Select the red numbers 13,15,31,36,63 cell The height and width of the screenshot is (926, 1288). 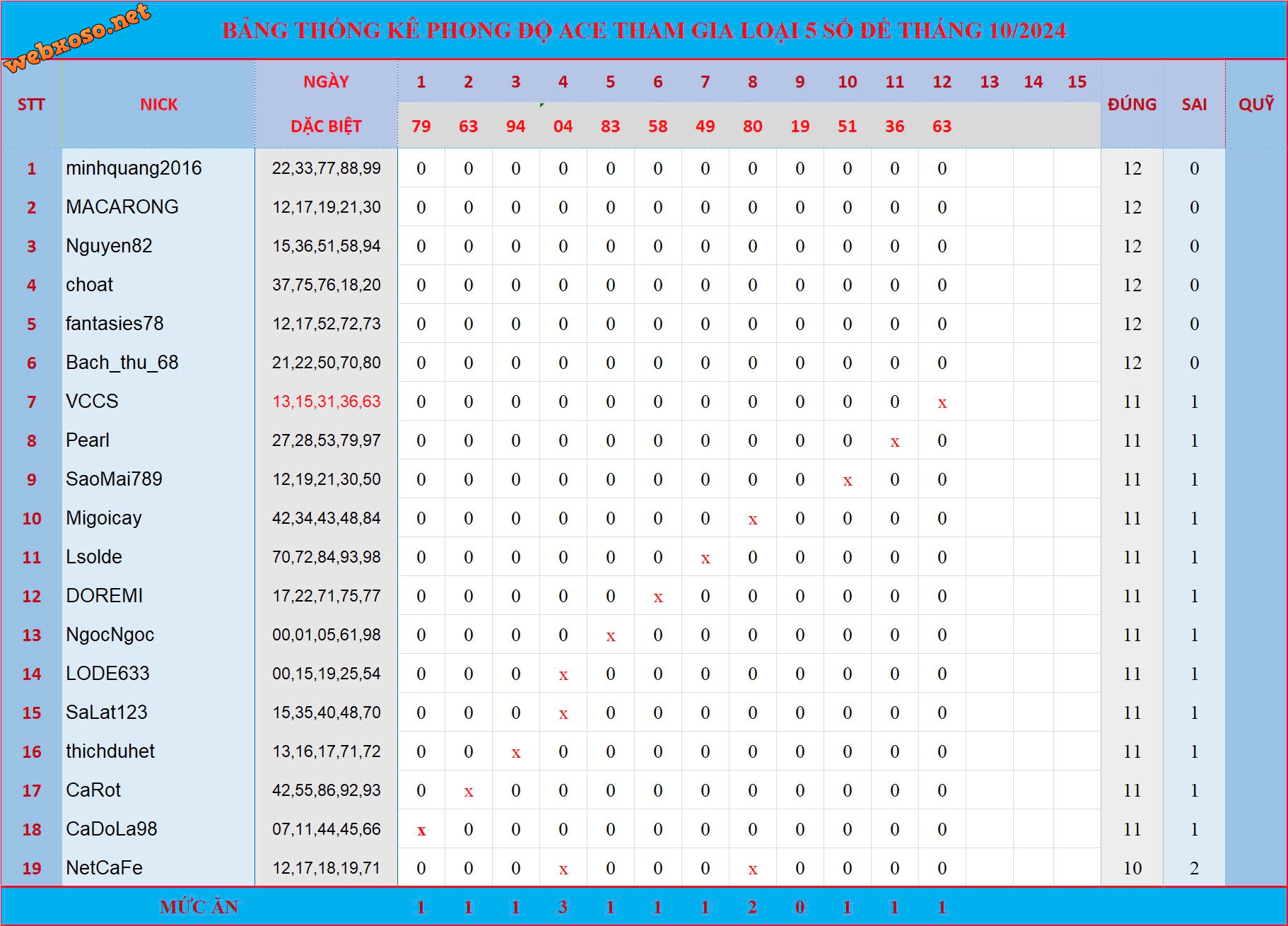coord(326,402)
